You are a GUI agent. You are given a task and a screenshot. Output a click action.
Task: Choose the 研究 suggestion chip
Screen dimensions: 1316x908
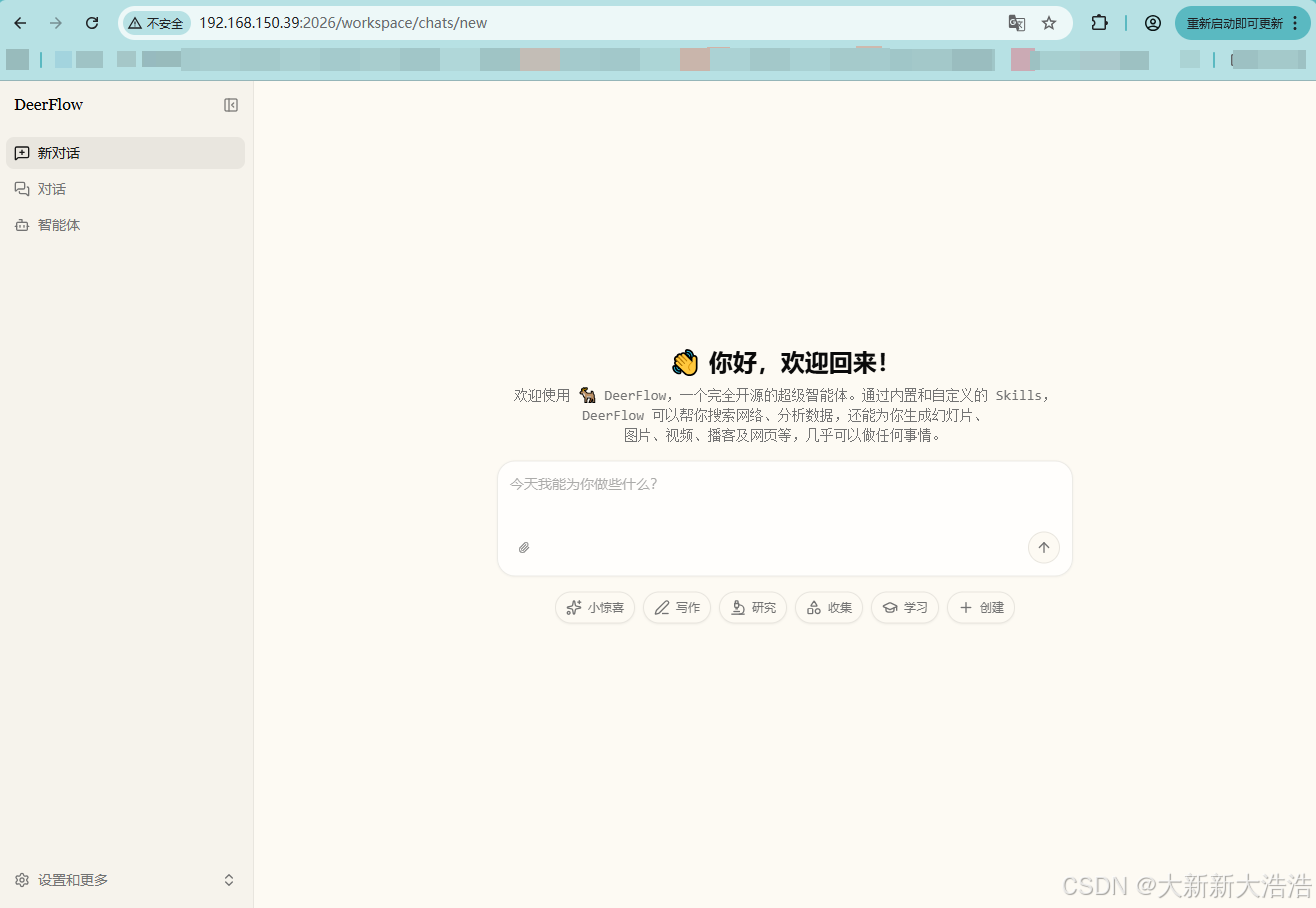pos(753,607)
